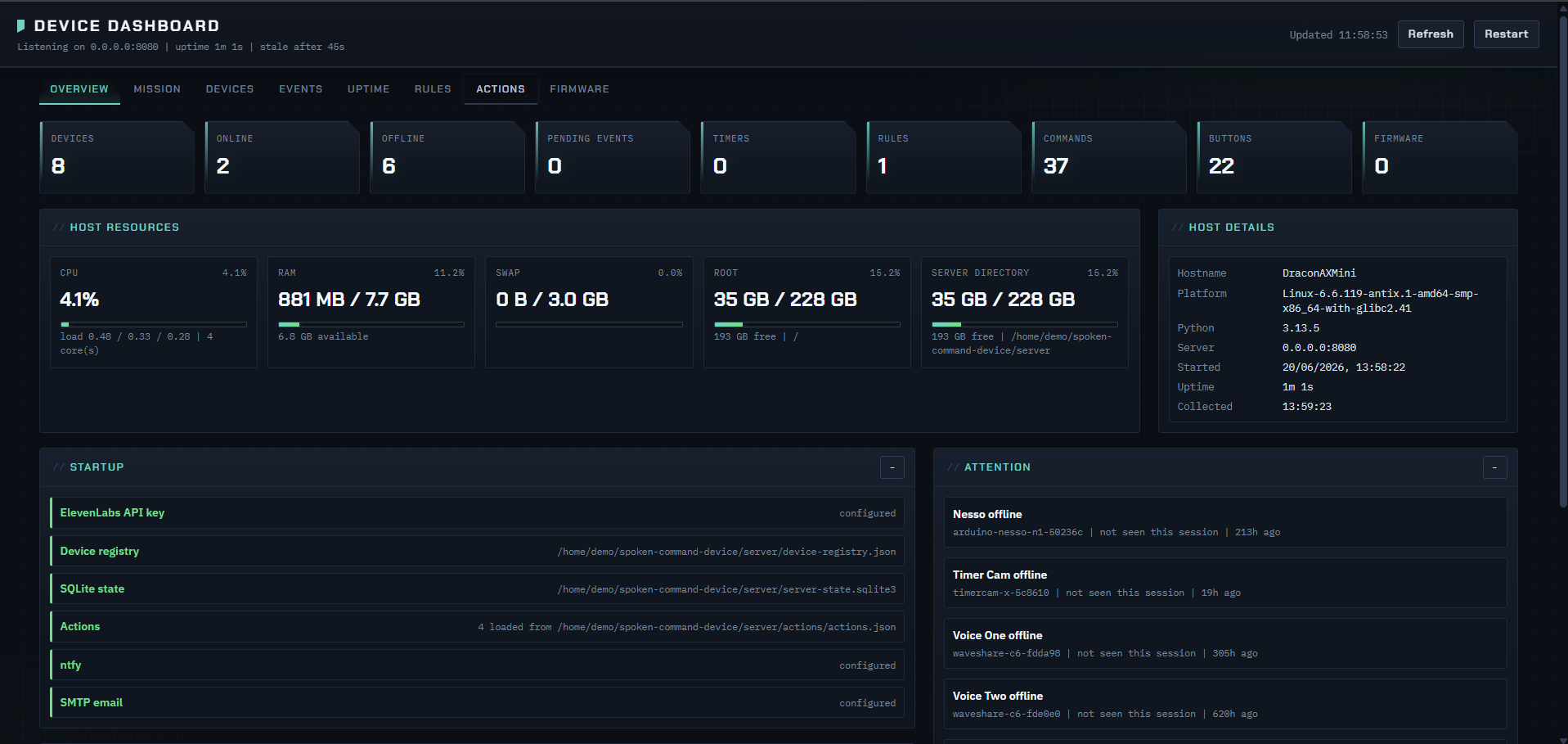Click the Host Resources heading

pyautogui.click(x=124, y=228)
